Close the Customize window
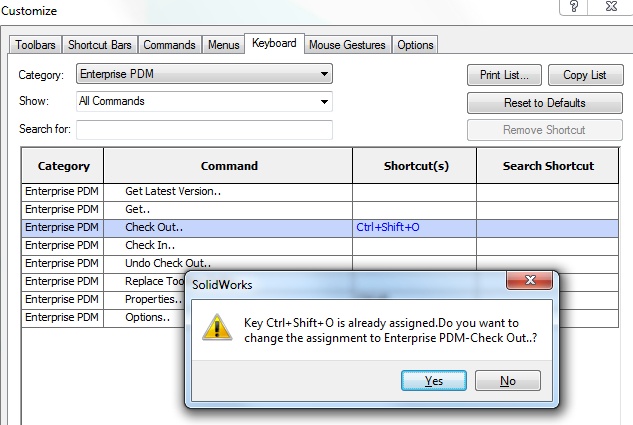 coord(611,6)
